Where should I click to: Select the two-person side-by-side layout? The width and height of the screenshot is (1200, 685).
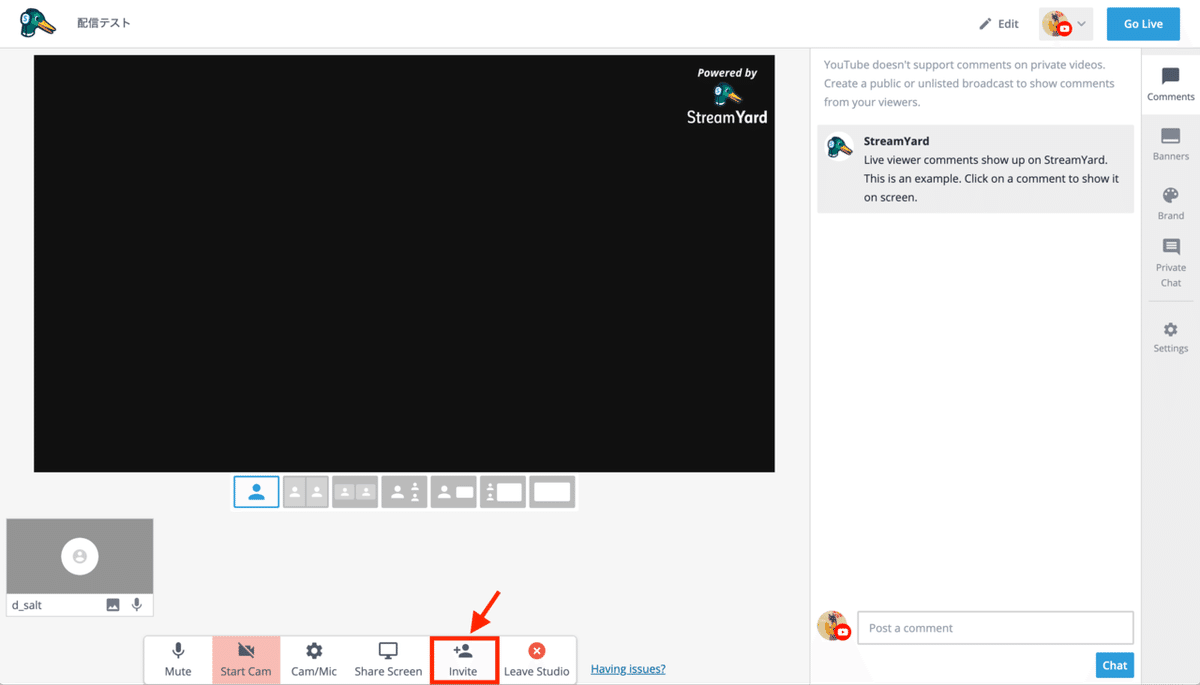coord(306,492)
